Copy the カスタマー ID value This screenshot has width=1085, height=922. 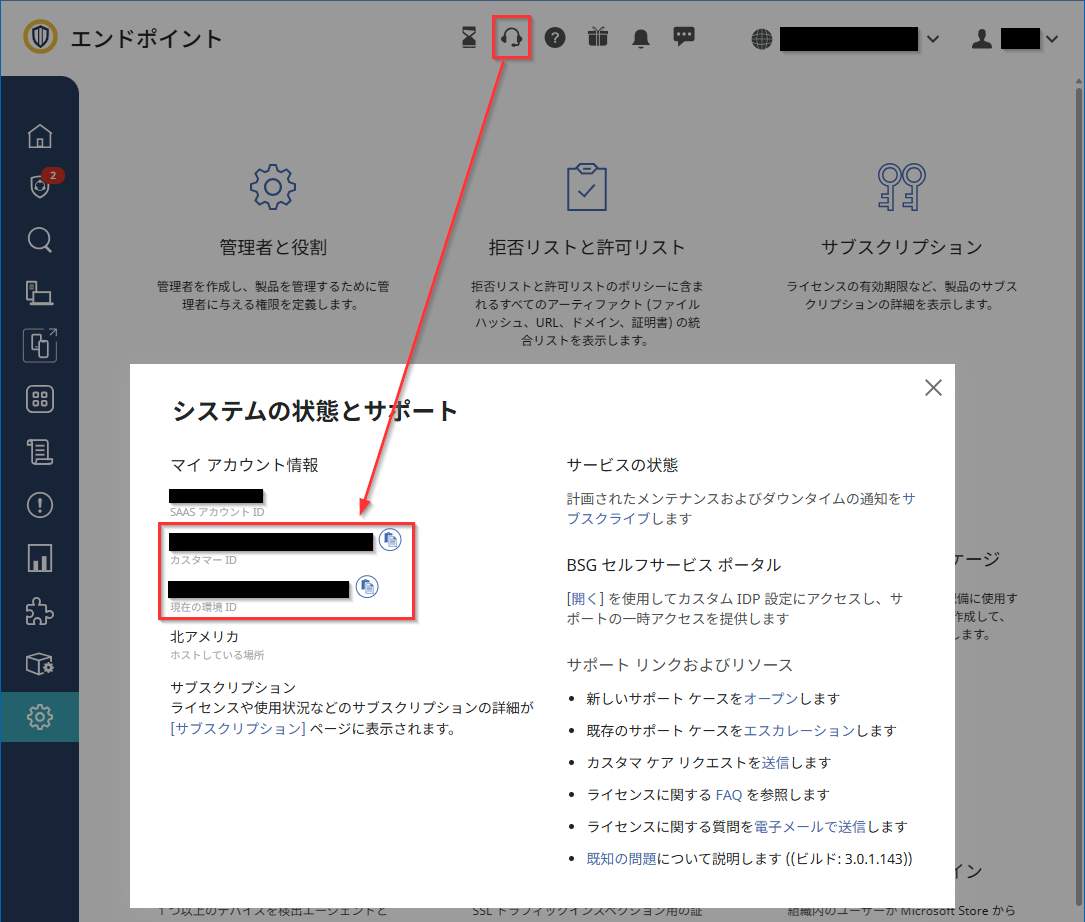point(390,539)
